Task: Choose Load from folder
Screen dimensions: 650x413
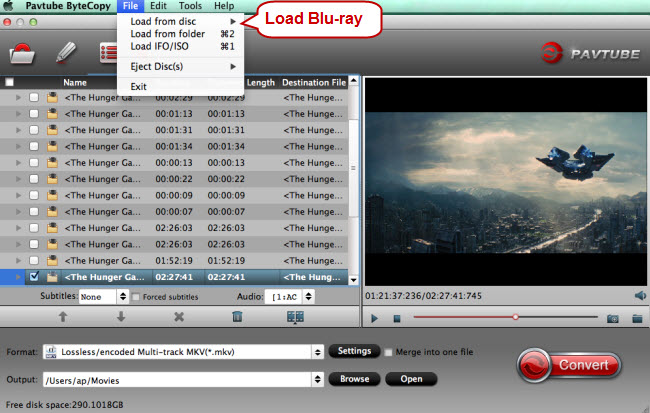Action: (181, 34)
